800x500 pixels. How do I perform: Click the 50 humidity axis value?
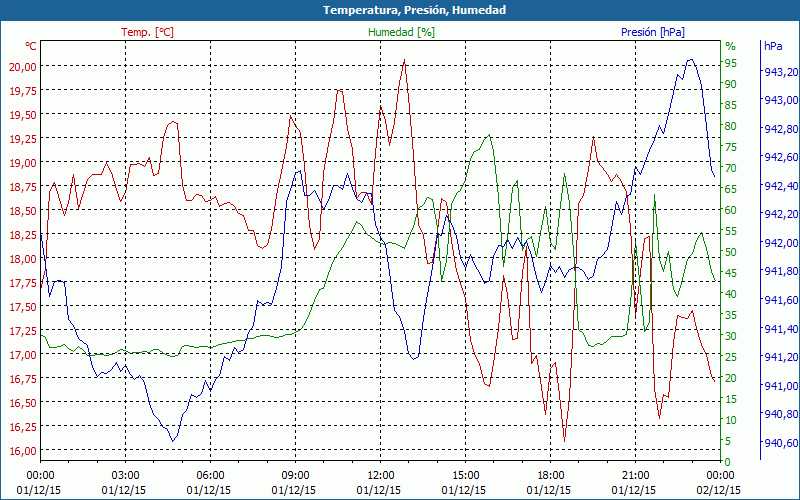tap(731, 252)
